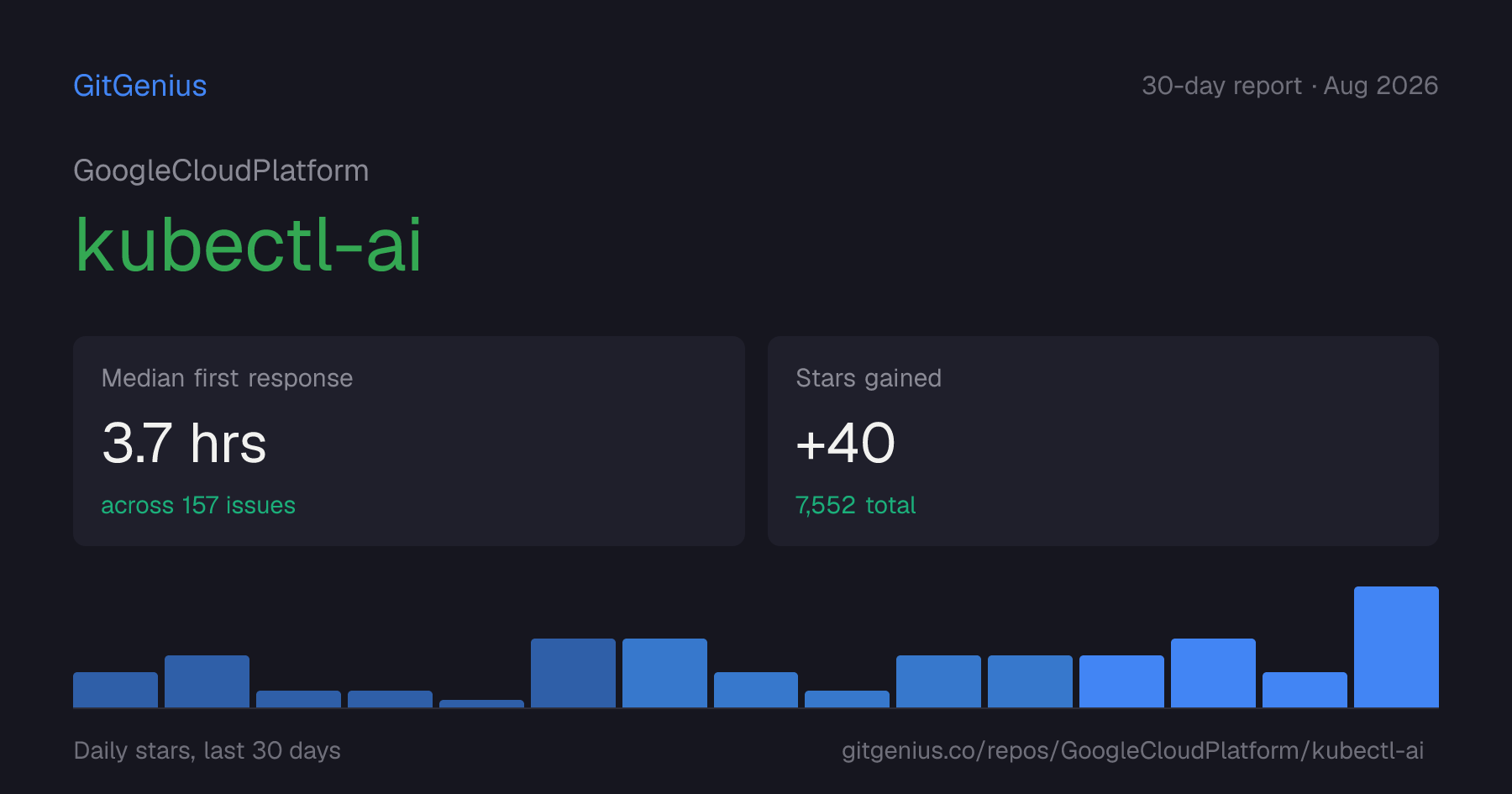Screen dimensions: 1512x794
Task: Open the Median first response card
Action: click(409, 441)
